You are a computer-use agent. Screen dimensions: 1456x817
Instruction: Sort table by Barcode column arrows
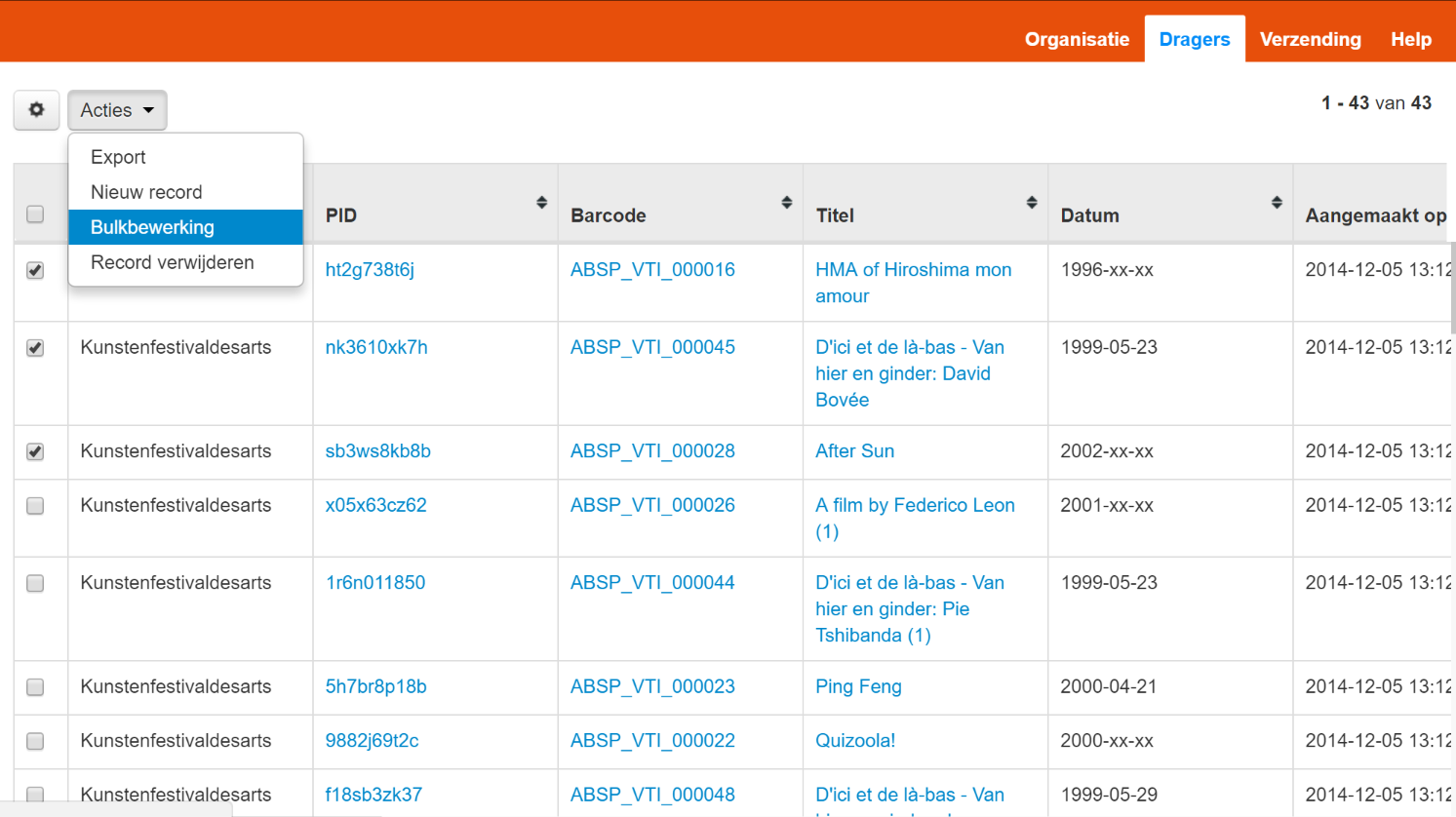click(786, 203)
